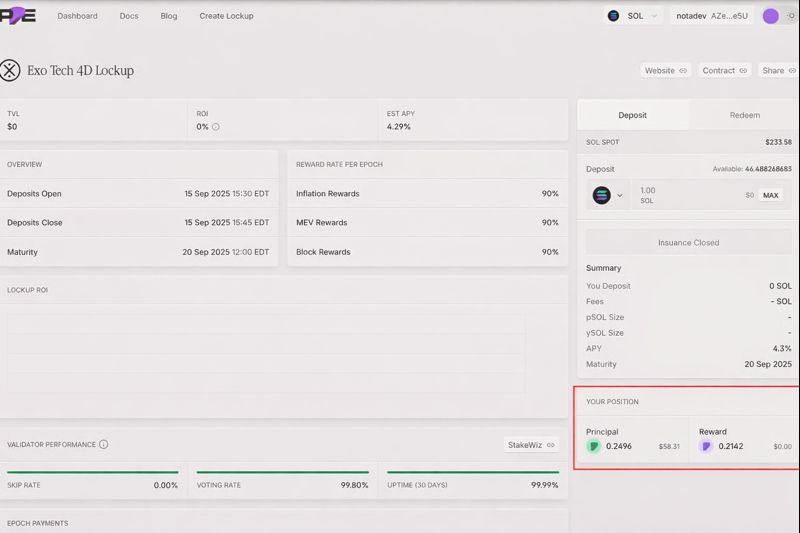Screen dimensions: 800x533
Task: Click the green Principal token icon
Action: click(x=594, y=446)
